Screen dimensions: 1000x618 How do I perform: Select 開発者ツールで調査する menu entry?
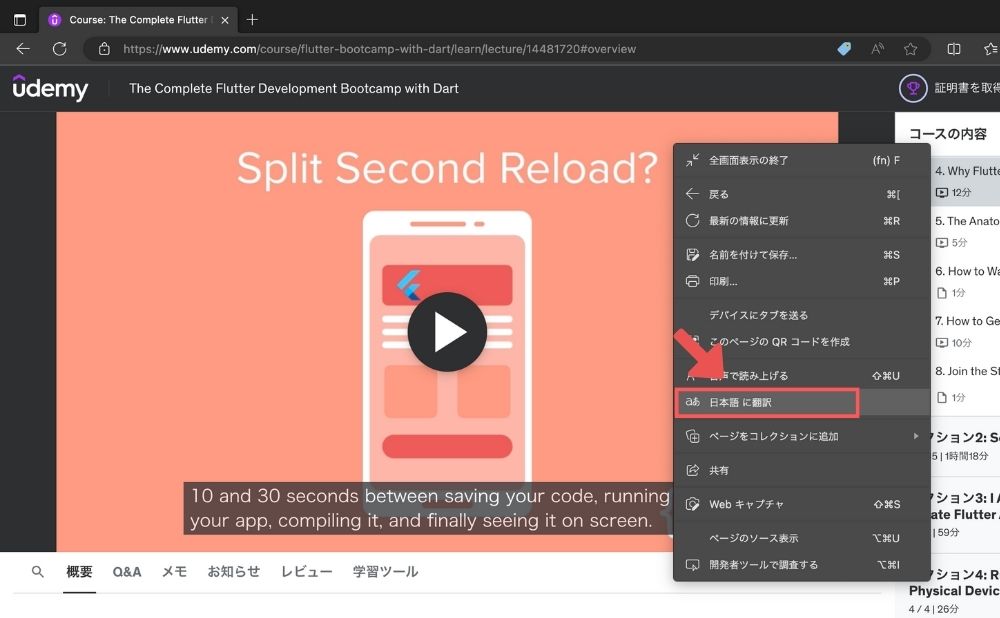tap(802, 564)
